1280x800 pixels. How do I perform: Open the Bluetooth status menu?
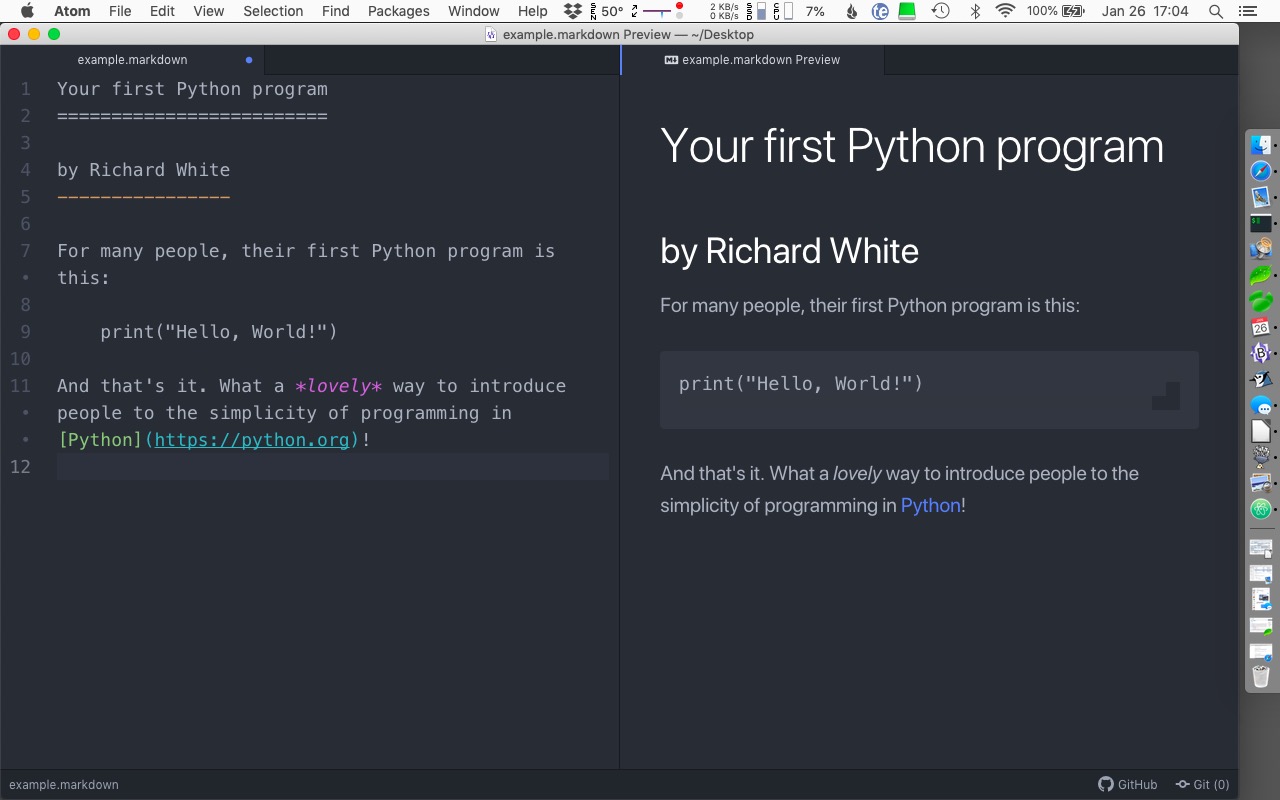click(x=975, y=11)
